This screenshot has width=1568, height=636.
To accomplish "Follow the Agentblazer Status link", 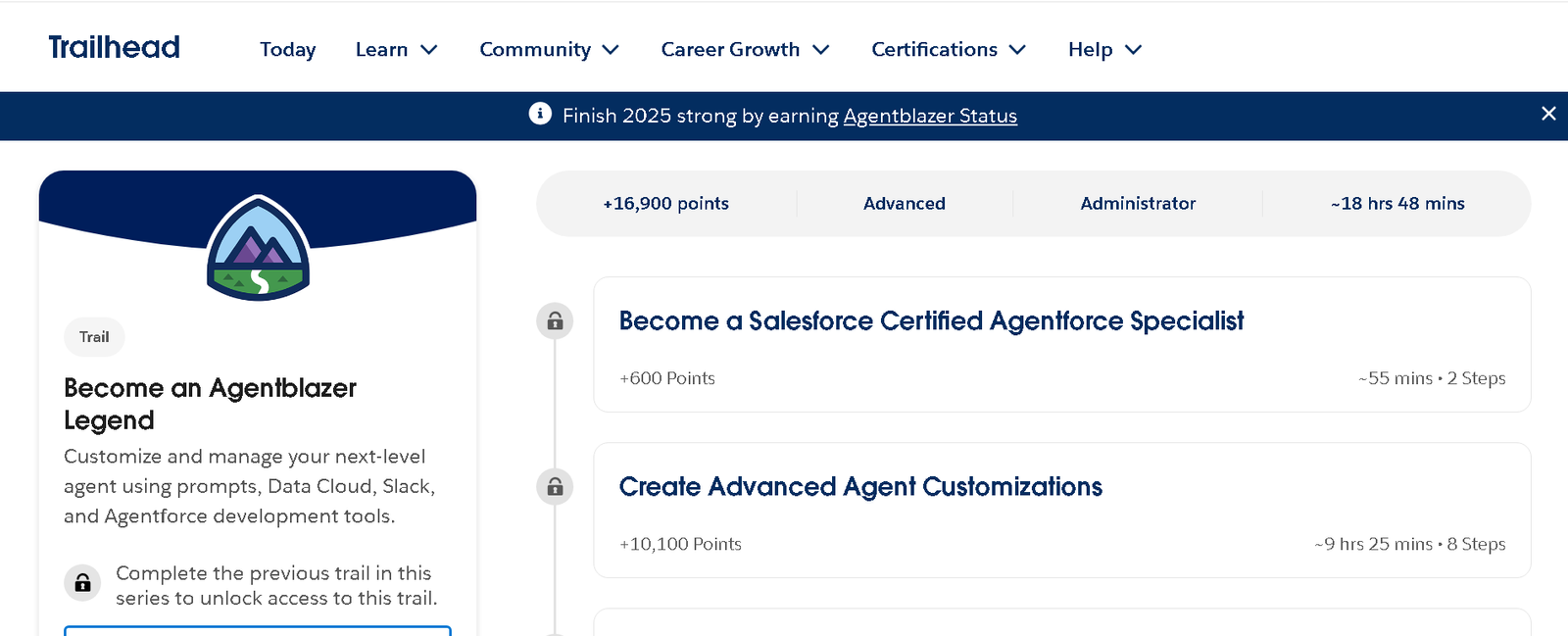I will [930, 116].
